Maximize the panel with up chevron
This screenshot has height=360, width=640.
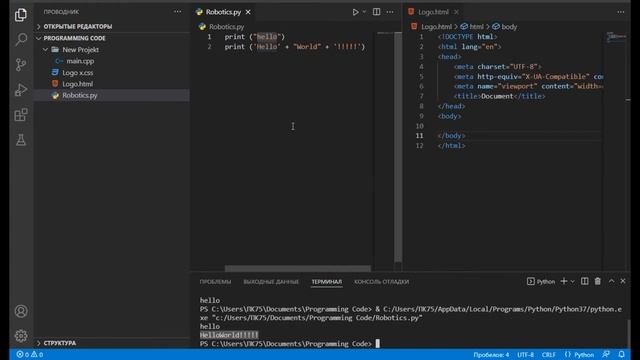click(611, 281)
